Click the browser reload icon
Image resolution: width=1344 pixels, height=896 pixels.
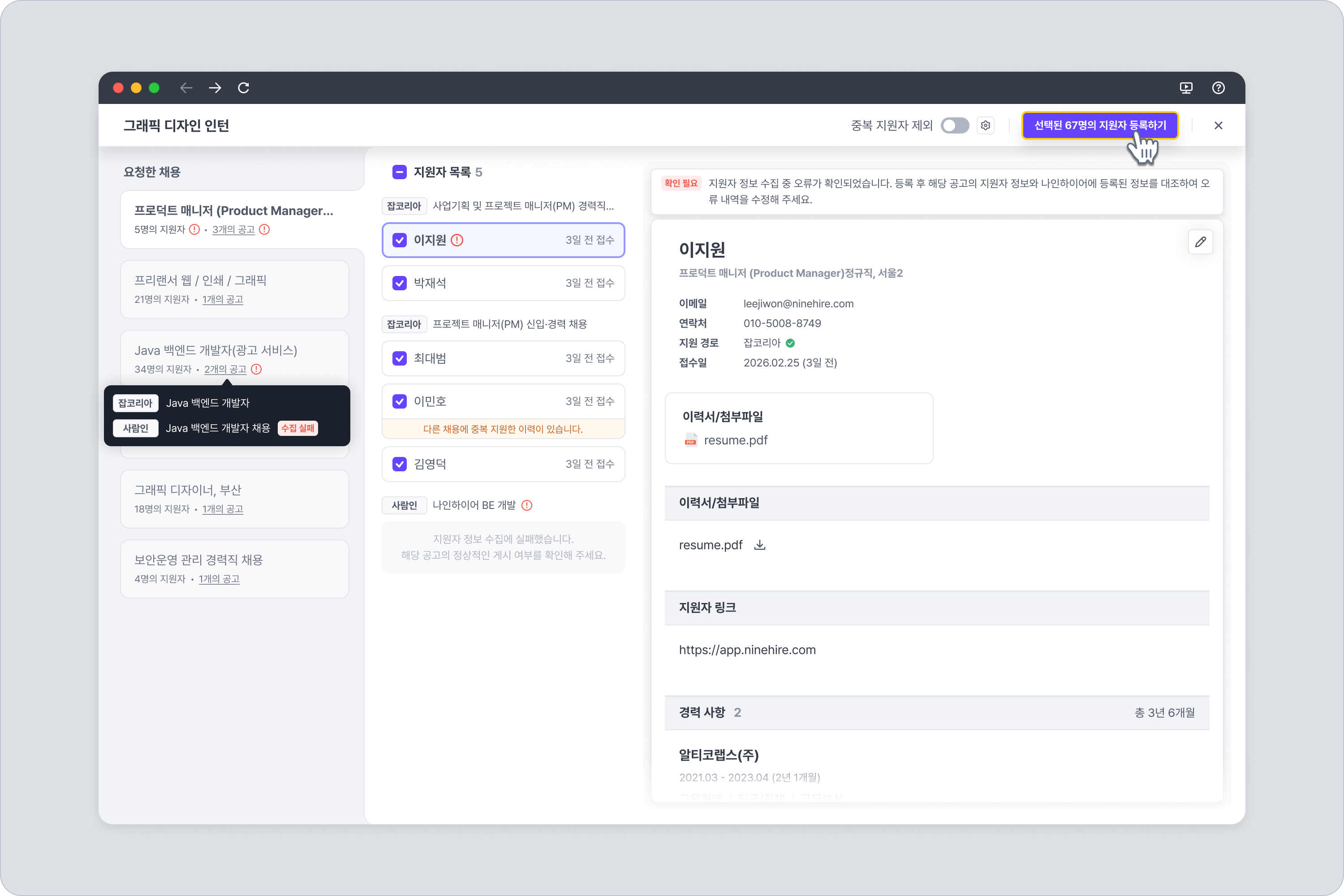243,87
